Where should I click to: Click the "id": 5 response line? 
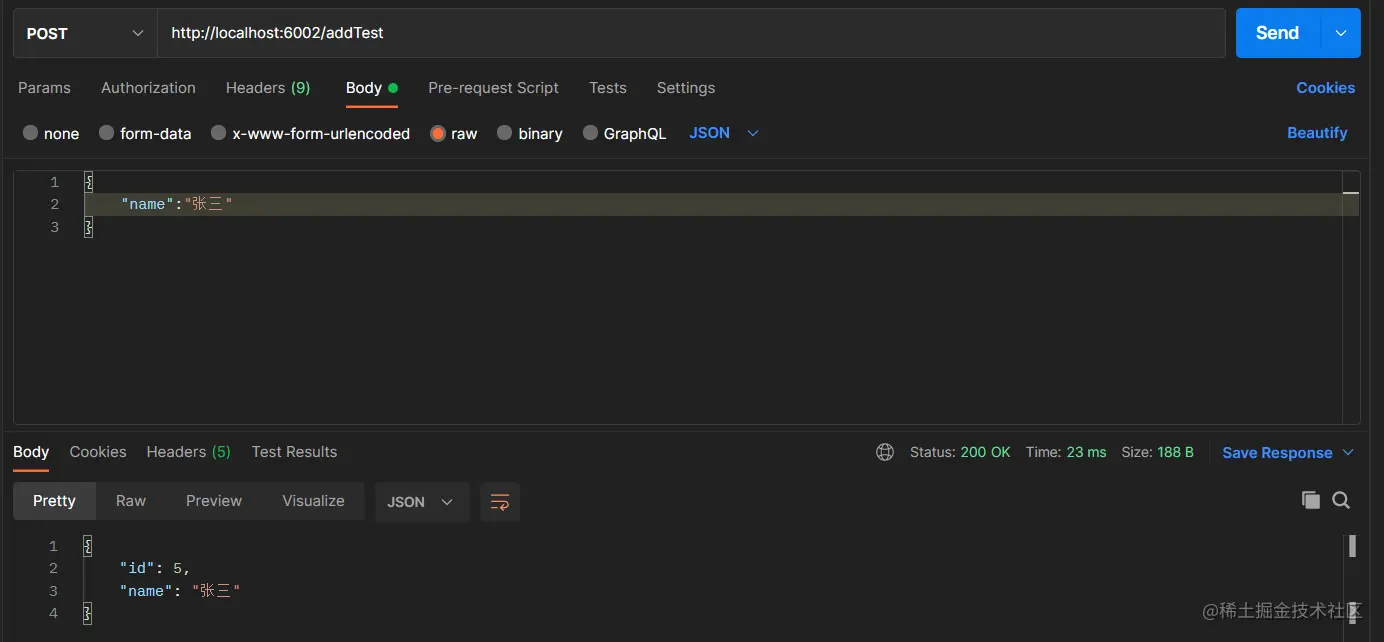[x=154, y=569]
